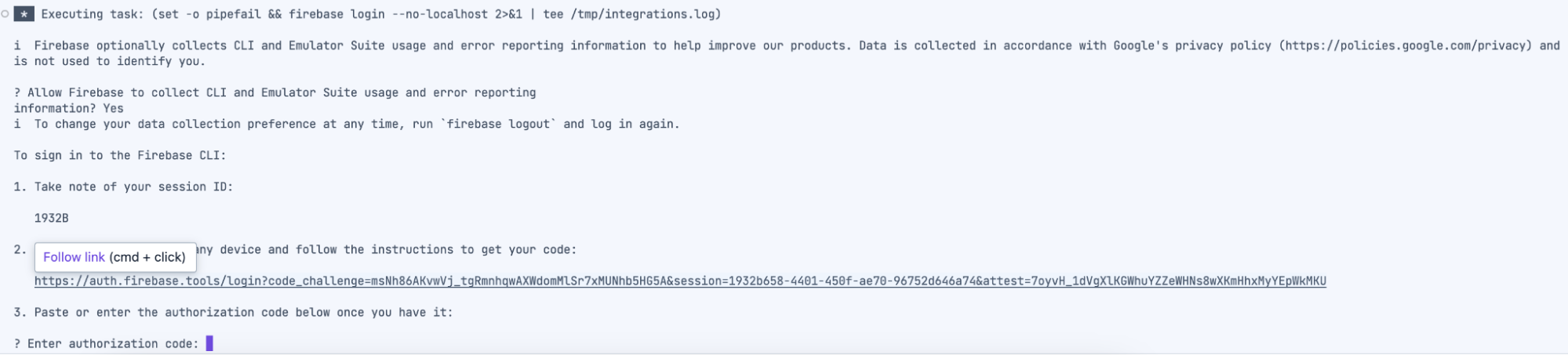
Task: Click the 'Yes' answer text
Action: coord(113,108)
